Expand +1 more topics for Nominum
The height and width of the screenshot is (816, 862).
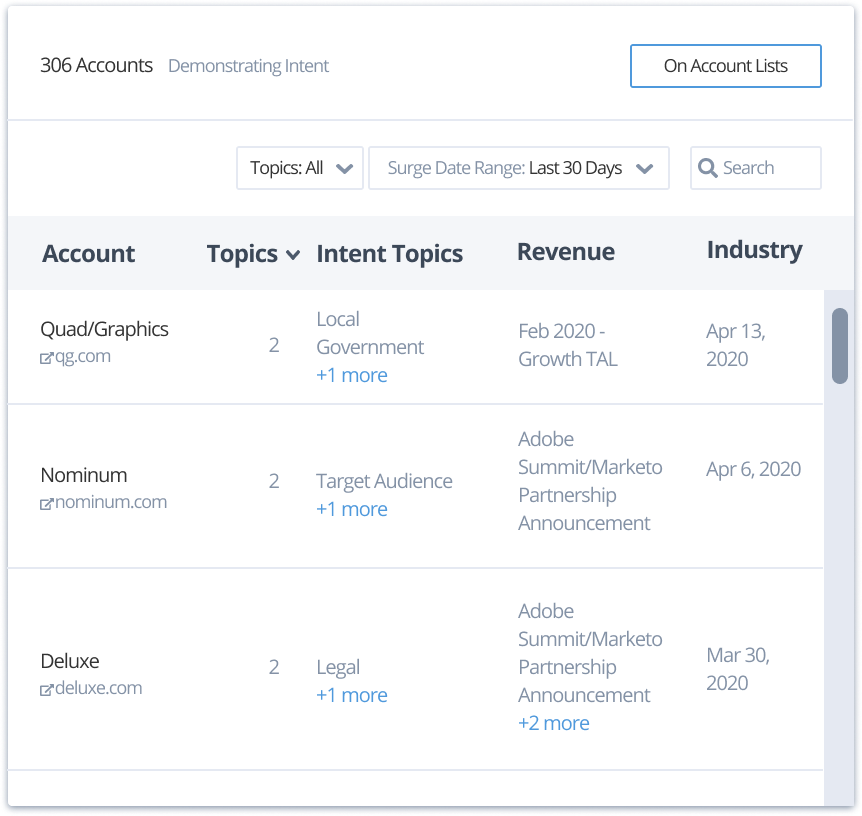352,509
